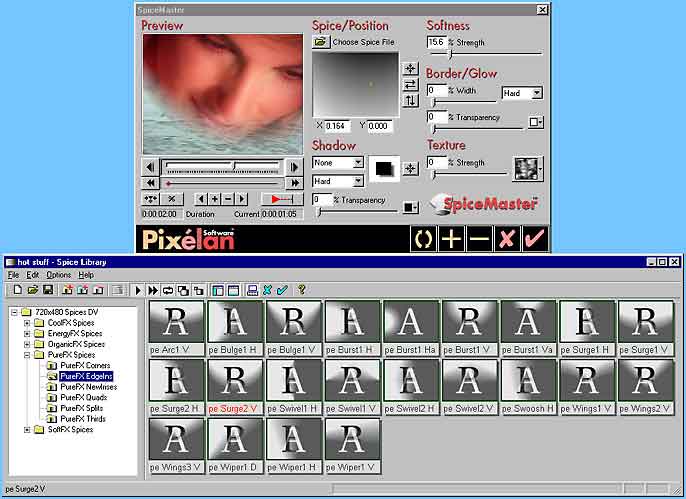Select the PureFX Splits folder
686x499 pixels.
[82, 408]
